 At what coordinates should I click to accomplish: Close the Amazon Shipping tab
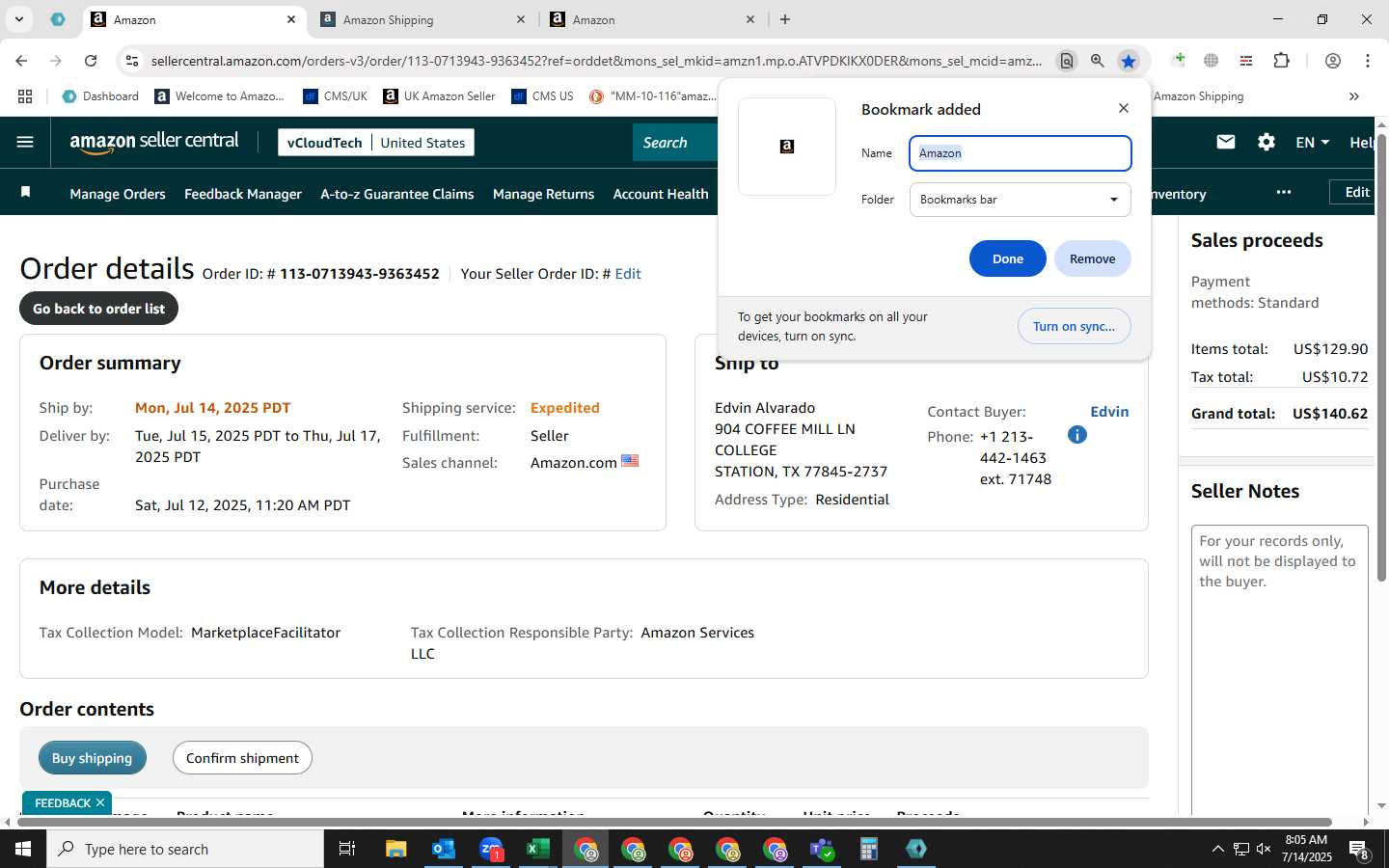(521, 19)
